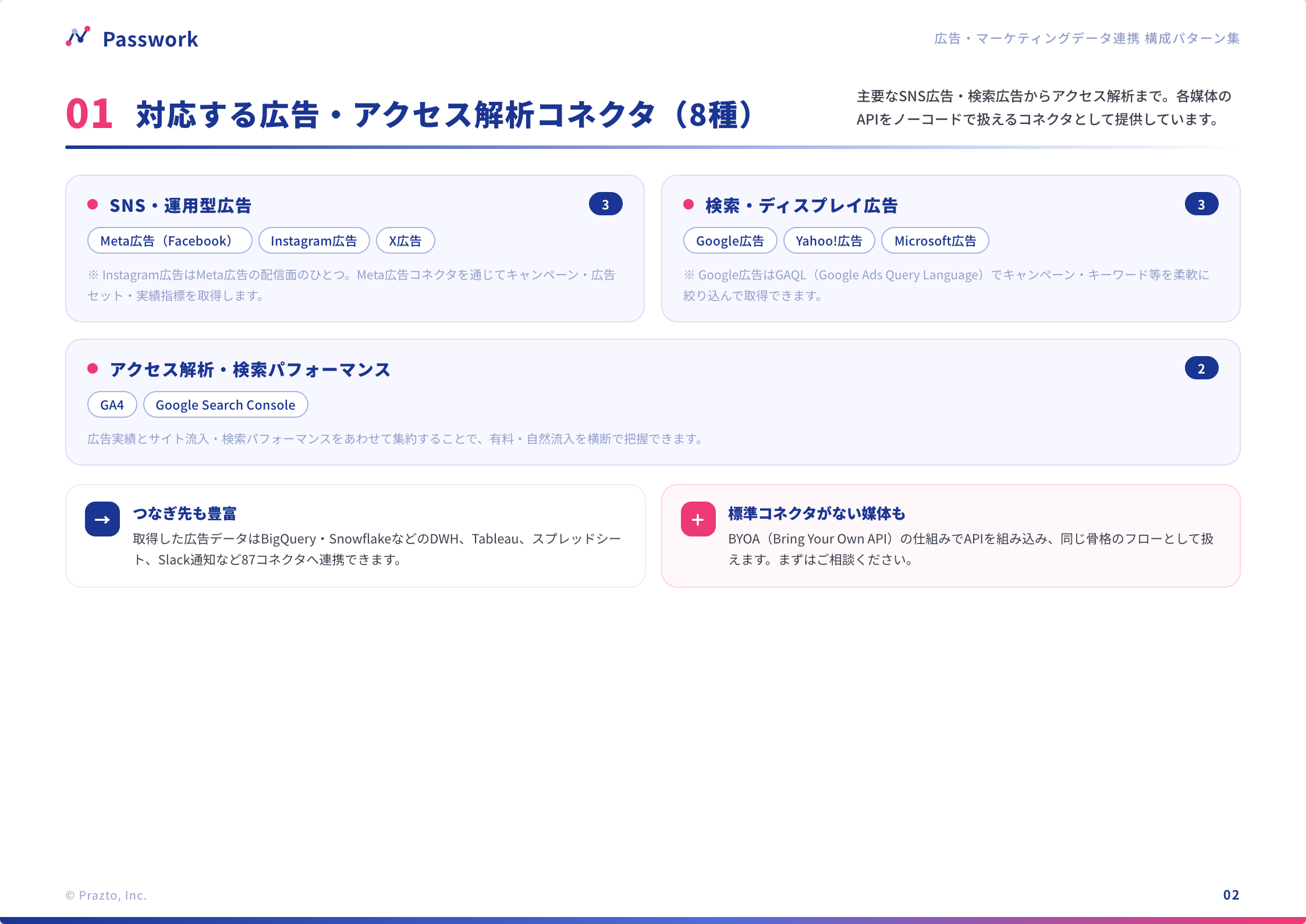Viewport: 1306px width, 924px height.
Task: Click the Passwork logo icon
Action: (78, 37)
